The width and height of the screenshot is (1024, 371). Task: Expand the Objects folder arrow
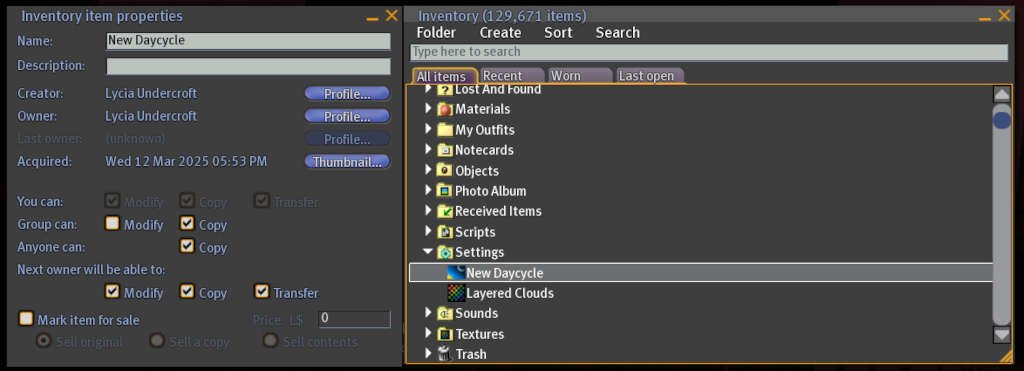pos(428,170)
